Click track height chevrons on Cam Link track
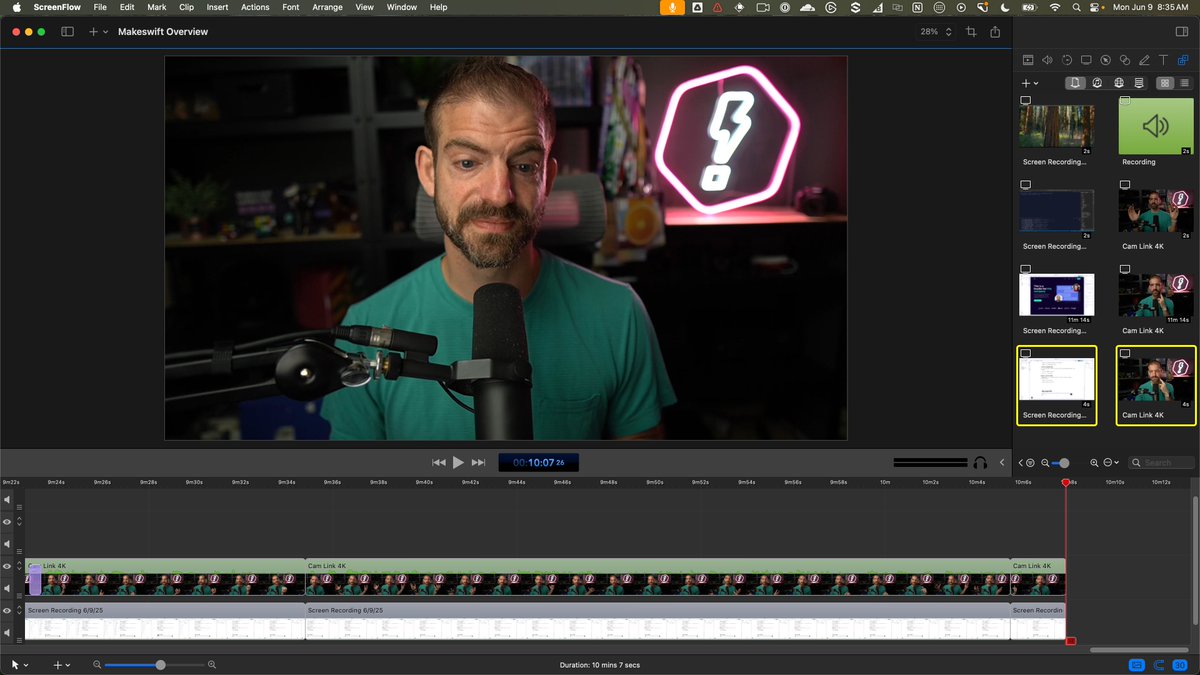 point(19,566)
